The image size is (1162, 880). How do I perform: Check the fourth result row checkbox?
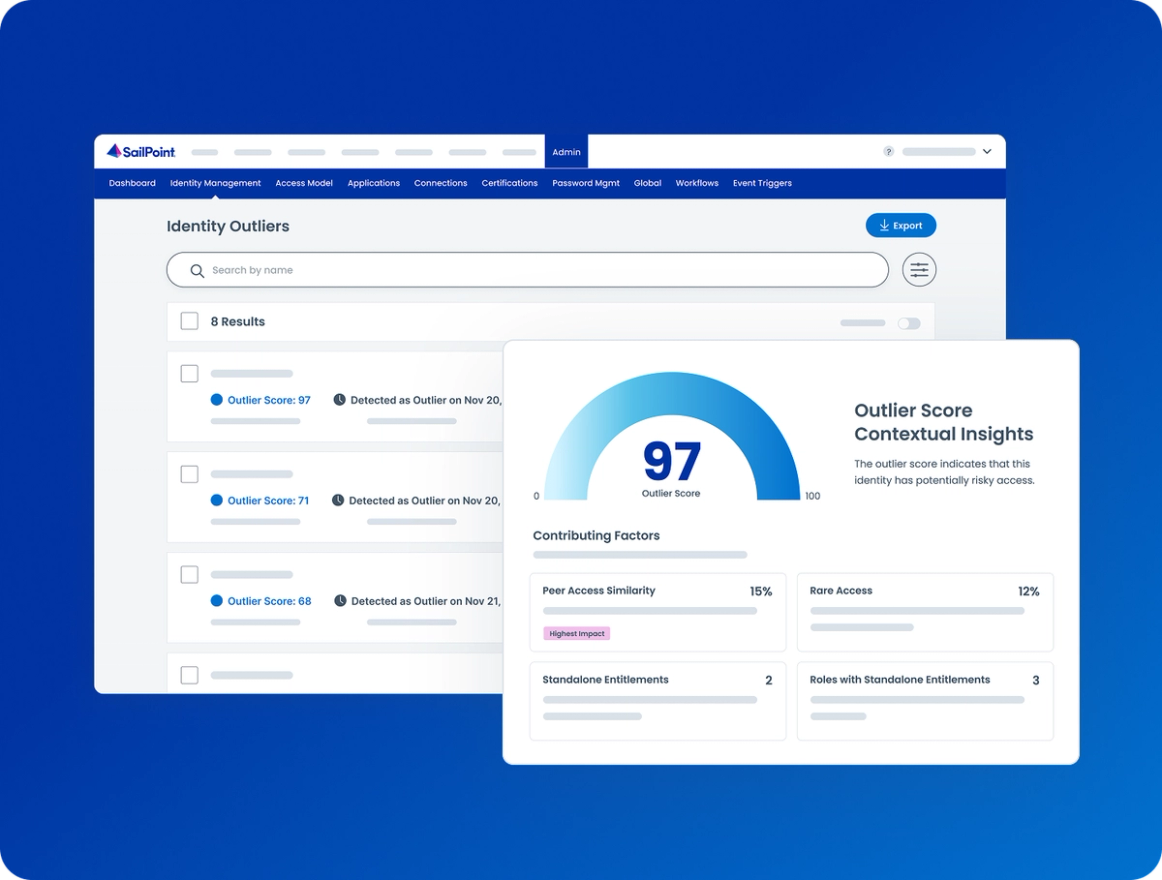click(190, 675)
